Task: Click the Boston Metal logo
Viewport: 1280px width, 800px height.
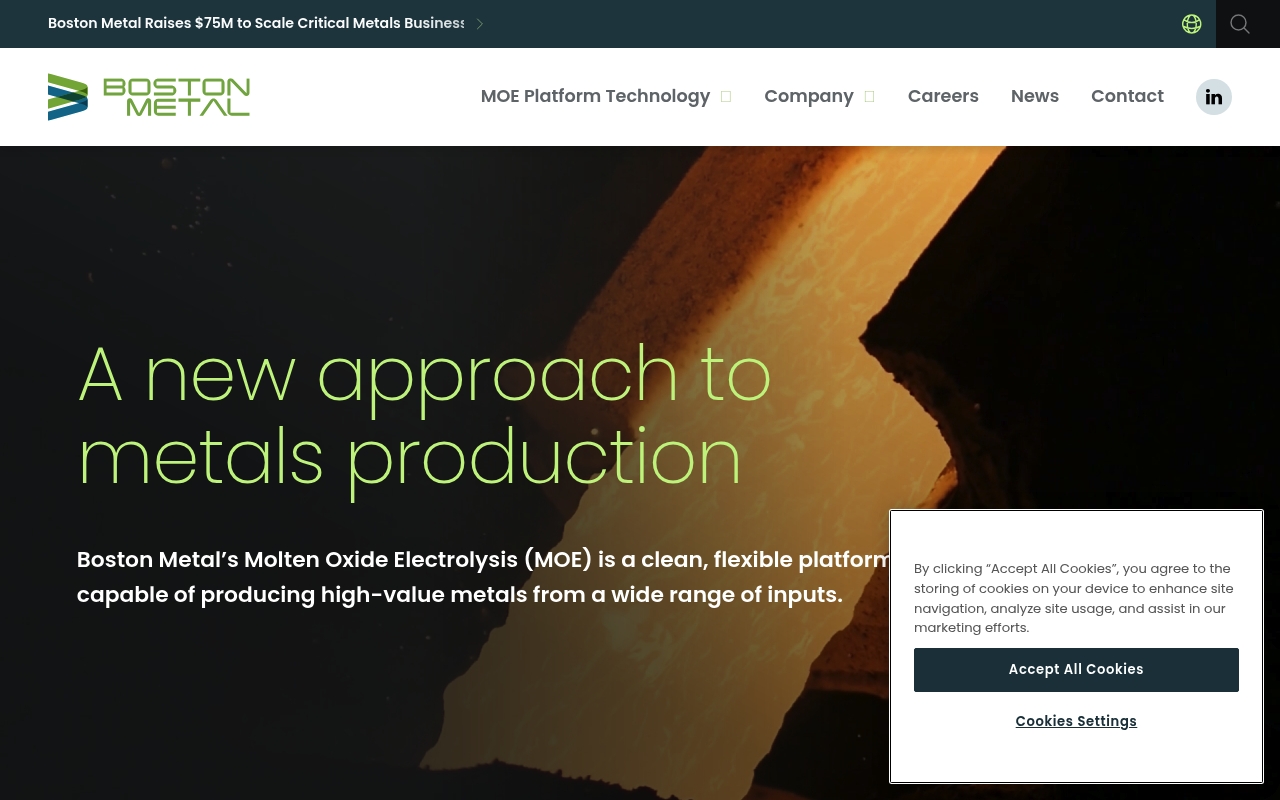Action: (149, 97)
